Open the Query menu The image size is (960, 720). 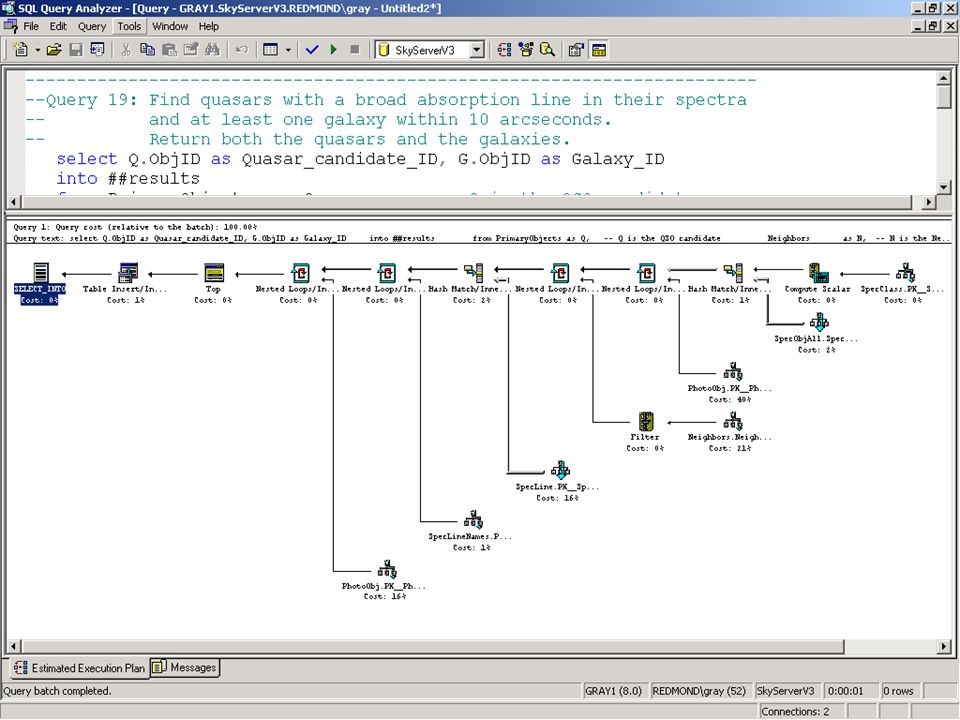pos(92,26)
